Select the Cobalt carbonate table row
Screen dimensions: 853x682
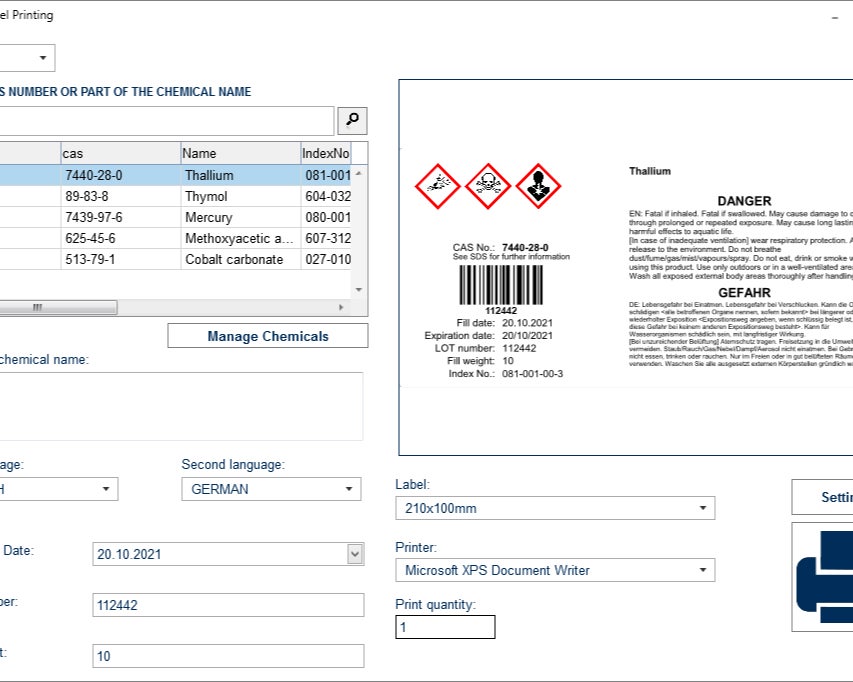tap(233, 259)
